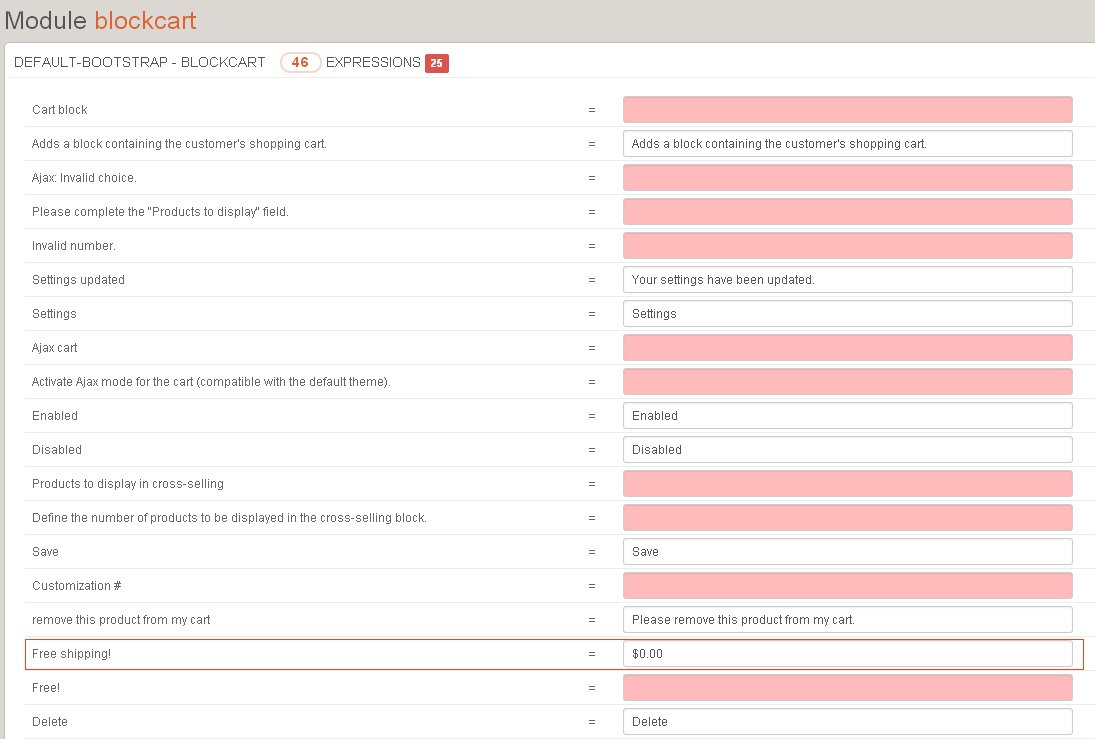The width and height of the screenshot is (1095, 739).
Task: Click the 'EXPRESSIONS' label
Action: pos(373,62)
